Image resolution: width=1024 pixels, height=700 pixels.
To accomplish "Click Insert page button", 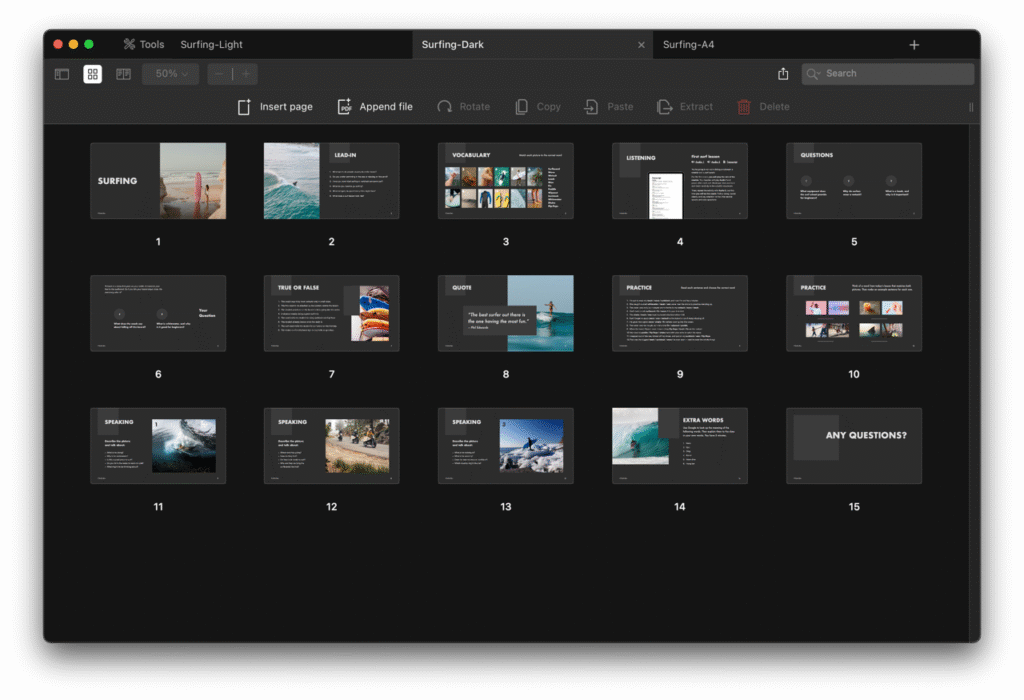I will (275, 107).
